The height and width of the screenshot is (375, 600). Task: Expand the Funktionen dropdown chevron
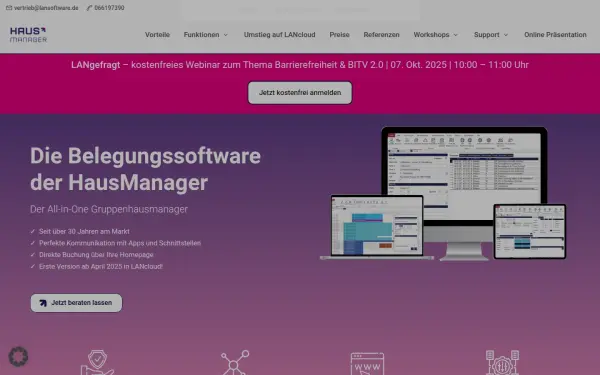tap(226, 35)
